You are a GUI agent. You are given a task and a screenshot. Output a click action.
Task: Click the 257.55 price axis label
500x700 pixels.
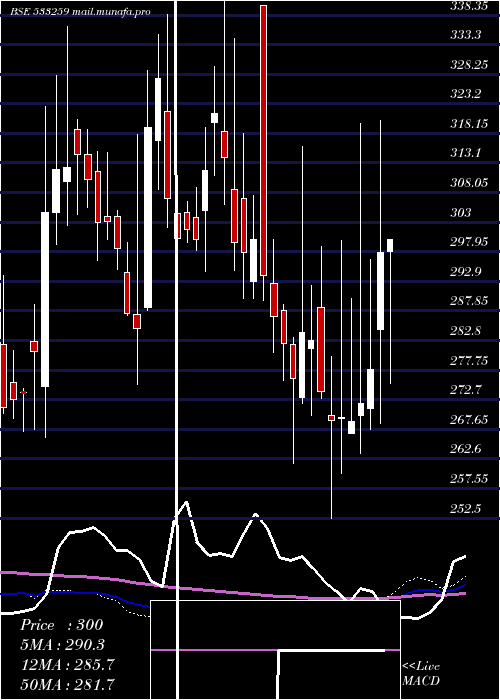[468, 479]
